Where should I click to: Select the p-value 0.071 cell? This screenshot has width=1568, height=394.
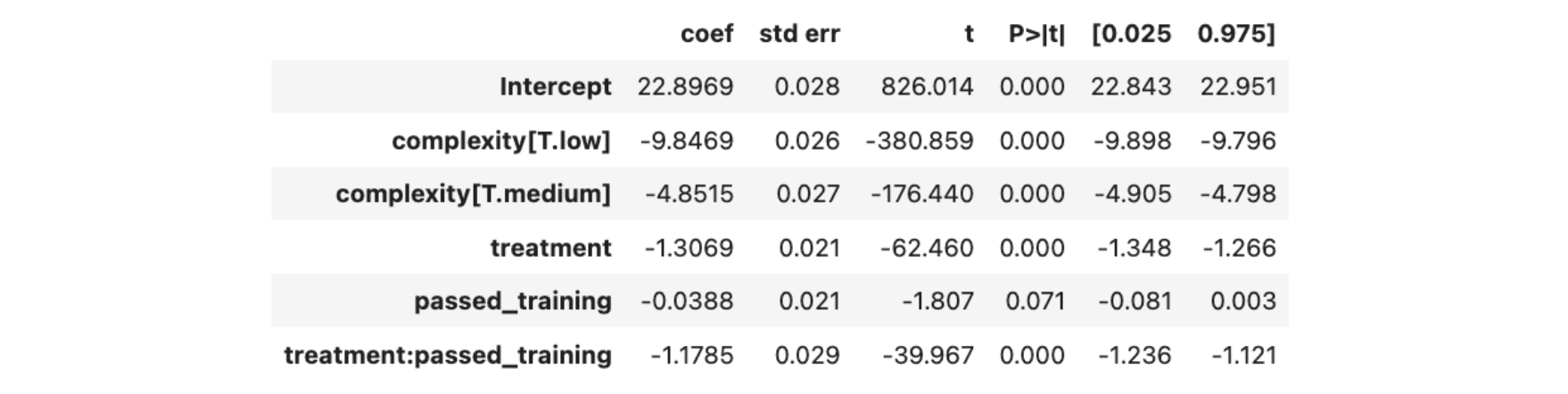(x=1035, y=301)
